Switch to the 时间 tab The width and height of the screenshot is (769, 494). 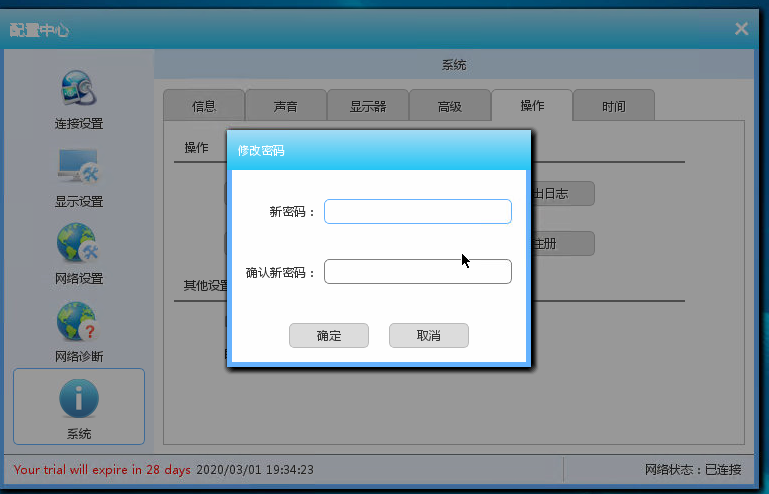click(614, 106)
